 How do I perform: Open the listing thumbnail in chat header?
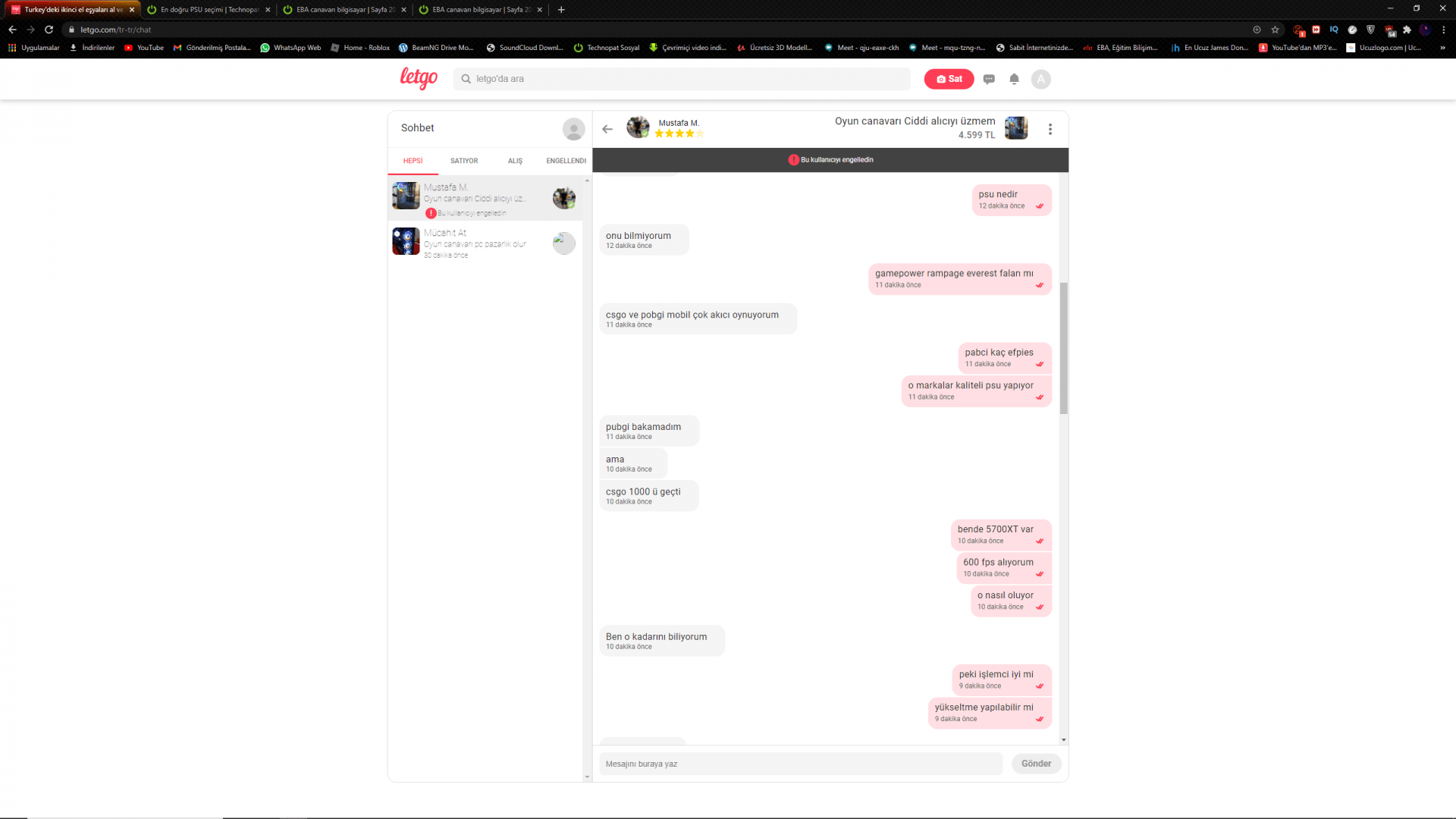click(1016, 128)
